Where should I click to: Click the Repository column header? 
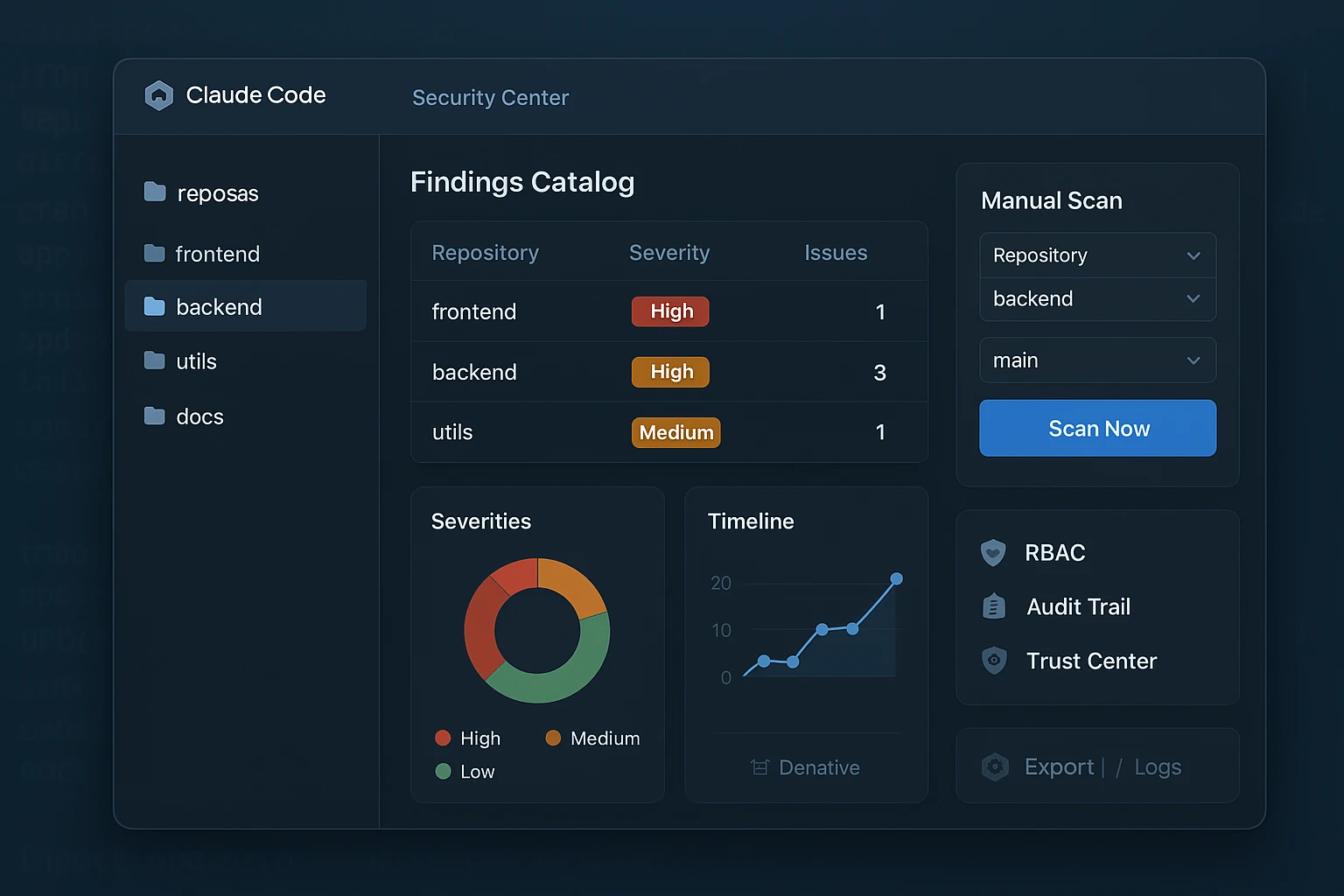pos(485,253)
